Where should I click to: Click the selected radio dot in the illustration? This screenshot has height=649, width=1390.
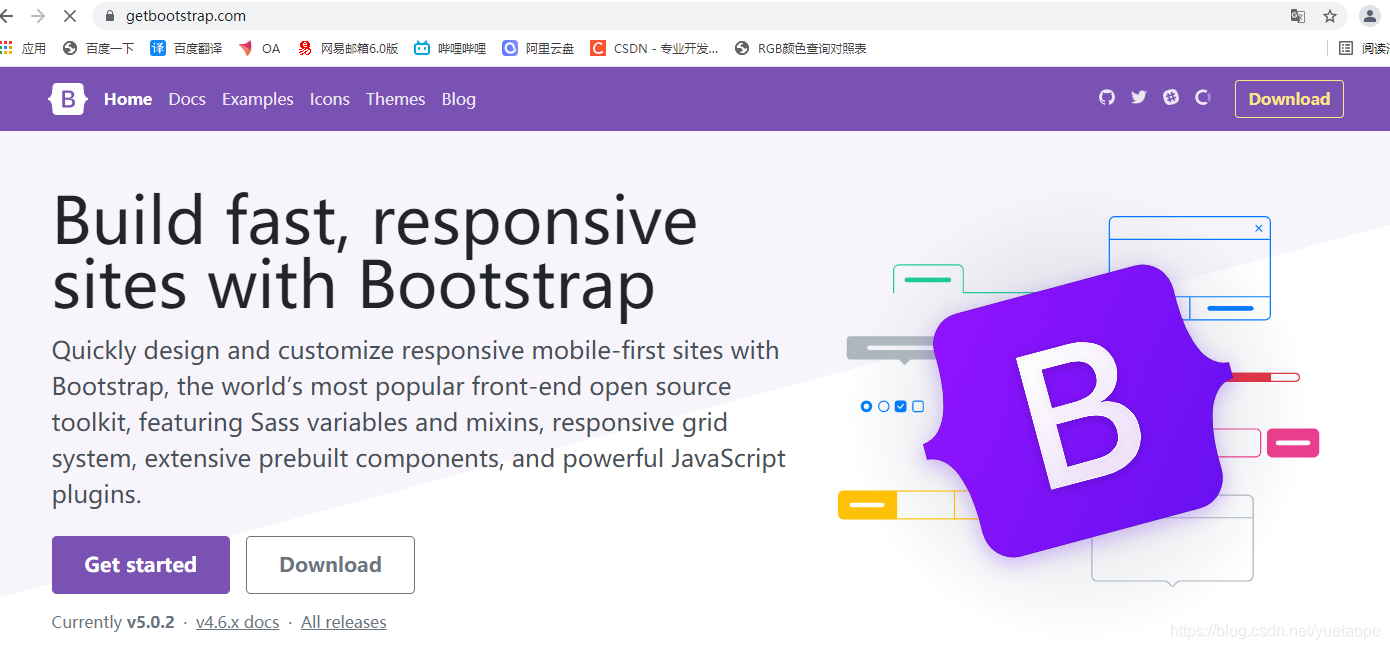866,406
